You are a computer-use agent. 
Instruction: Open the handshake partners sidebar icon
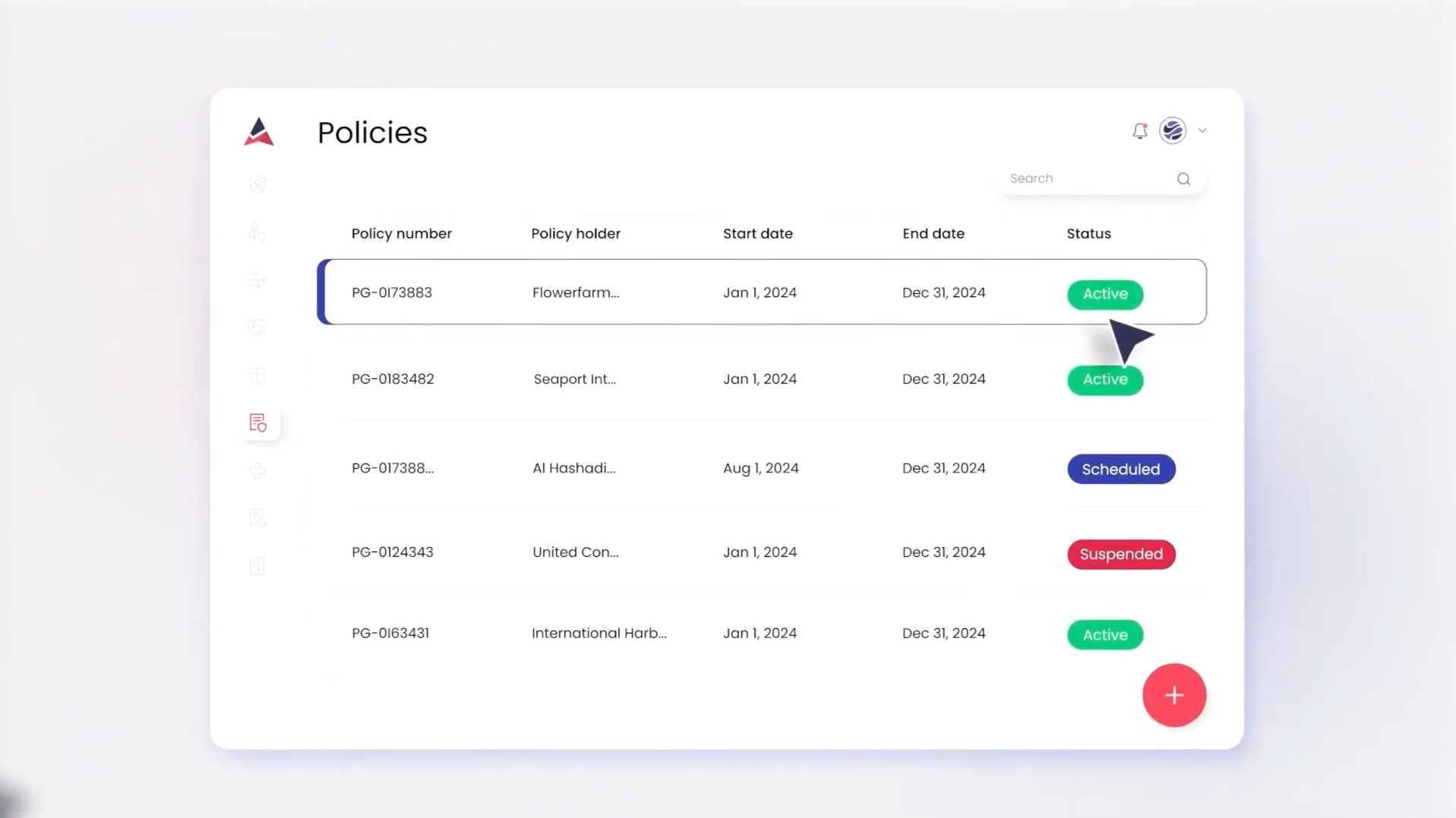[257, 327]
